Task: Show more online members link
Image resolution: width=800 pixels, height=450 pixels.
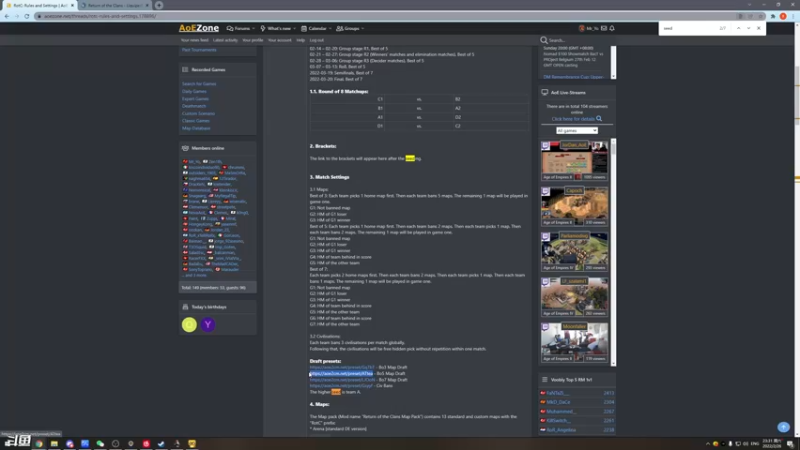Action: tap(194, 276)
